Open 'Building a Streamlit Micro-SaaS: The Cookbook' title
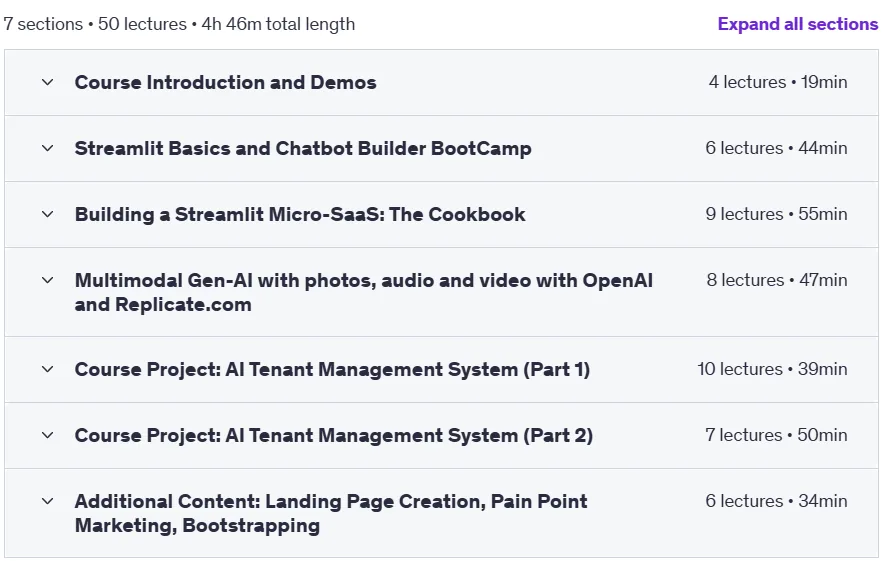This screenshot has height=561, width=882. point(300,214)
